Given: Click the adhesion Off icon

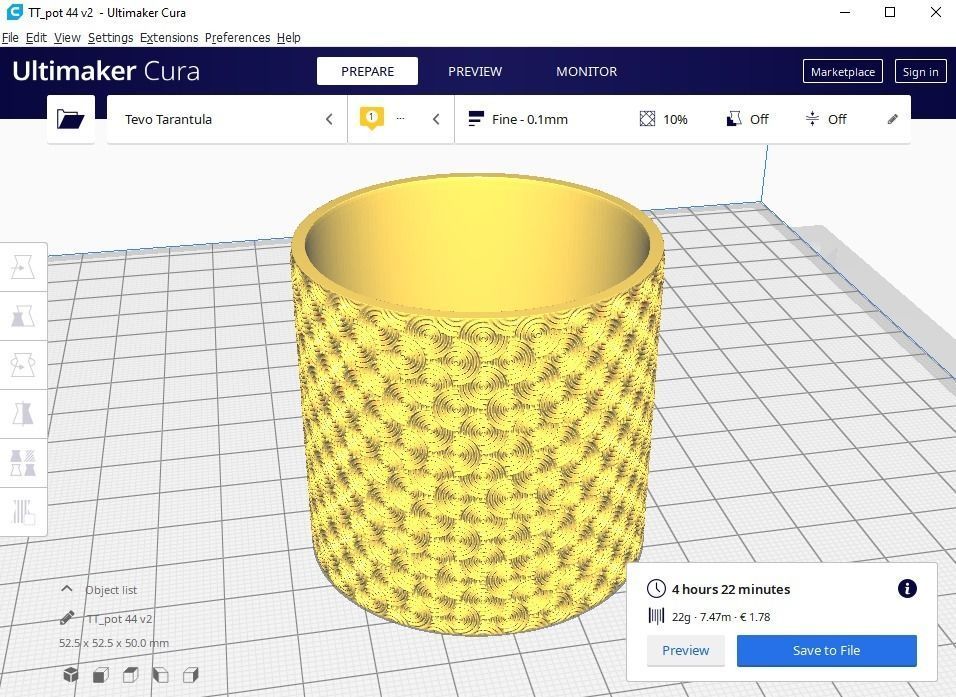Looking at the screenshot, I should pyautogui.click(x=812, y=118).
